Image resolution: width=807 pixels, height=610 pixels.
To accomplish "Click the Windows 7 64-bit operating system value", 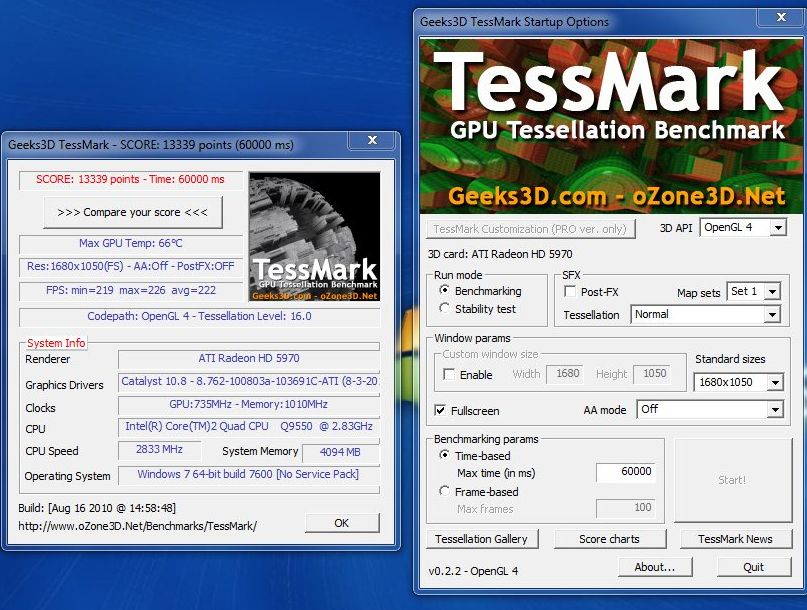I will click(249, 474).
